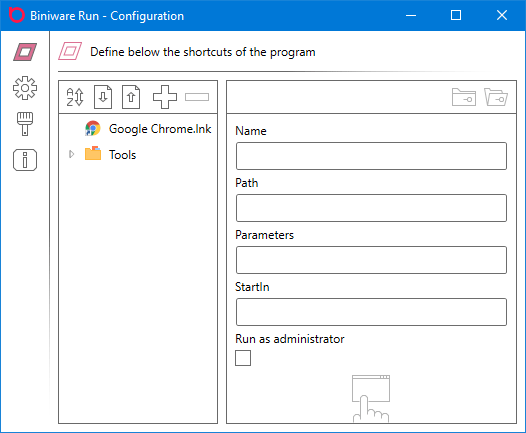Remove shortcut with the minus icon
This screenshot has height=433, width=526.
[x=197, y=97]
